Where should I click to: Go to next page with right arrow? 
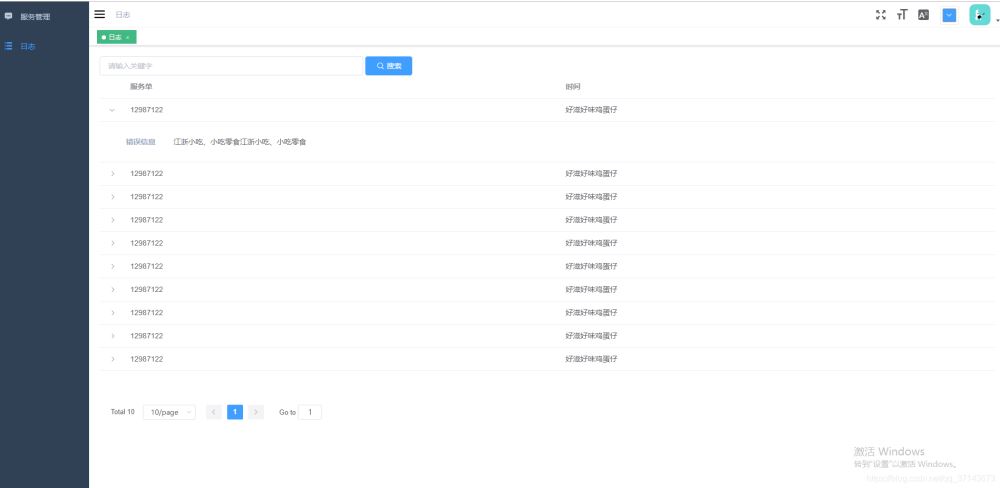point(256,412)
